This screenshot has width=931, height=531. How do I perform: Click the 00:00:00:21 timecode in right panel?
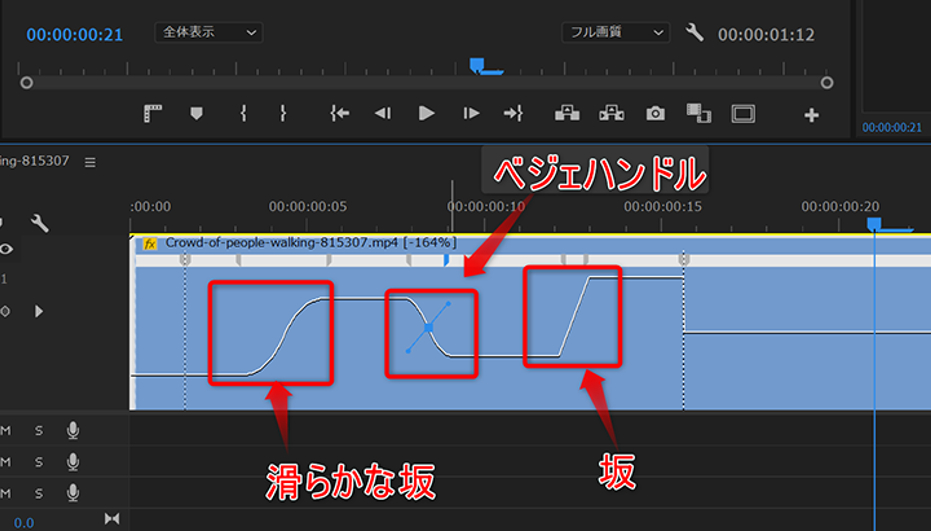point(892,127)
